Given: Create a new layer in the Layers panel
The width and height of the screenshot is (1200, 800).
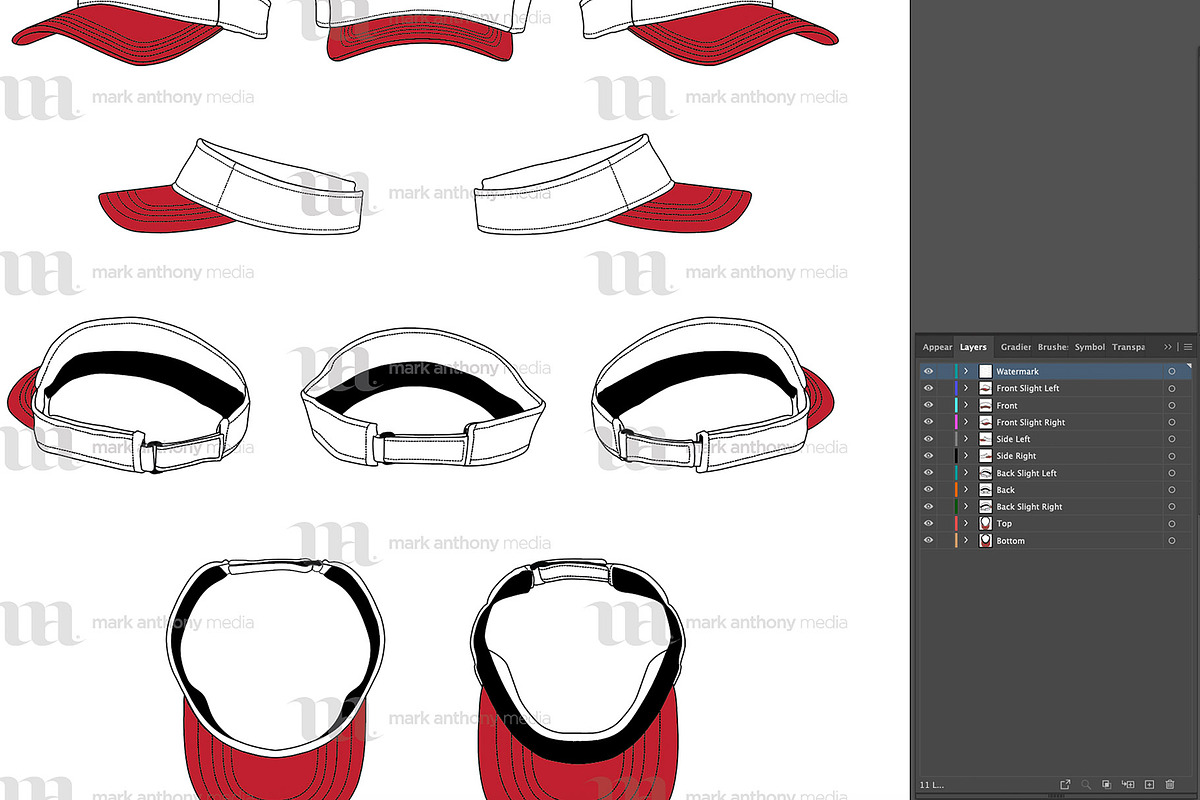Looking at the screenshot, I should tap(1149, 784).
